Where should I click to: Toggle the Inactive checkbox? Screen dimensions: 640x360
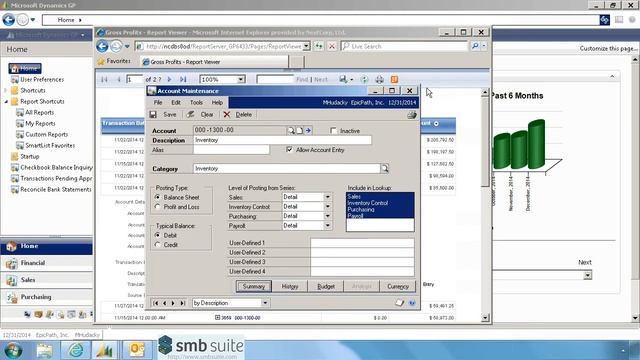pyautogui.click(x=333, y=131)
